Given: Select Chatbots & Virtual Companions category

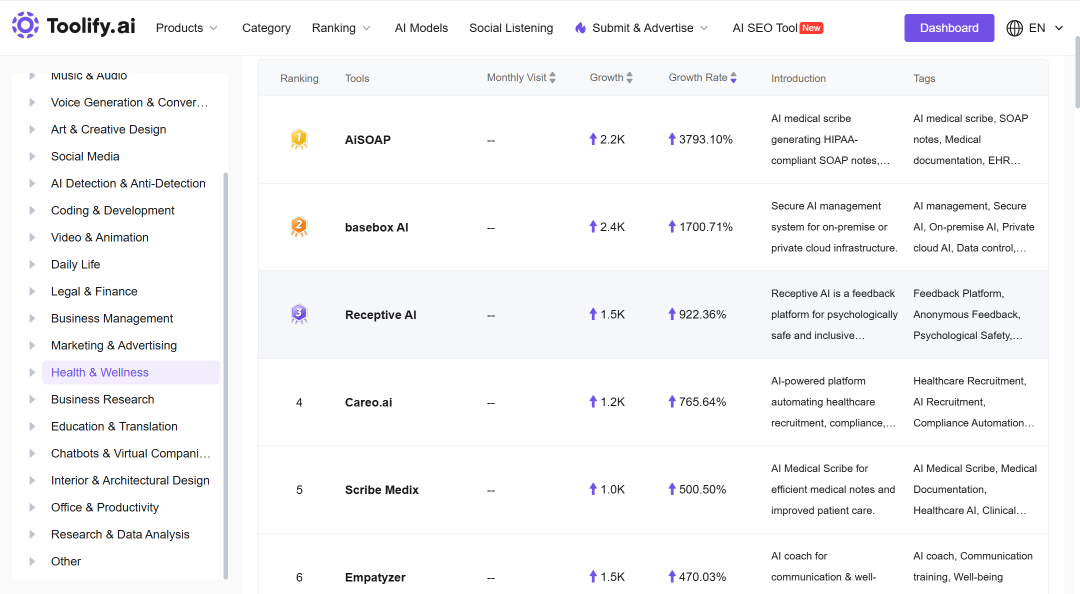Looking at the screenshot, I should tap(130, 453).
